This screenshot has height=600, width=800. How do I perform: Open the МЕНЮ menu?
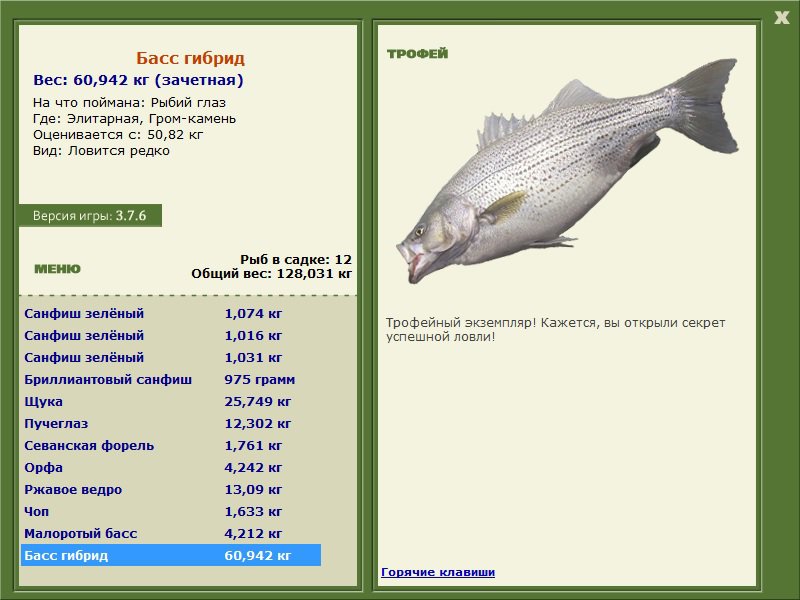(x=57, y=269)
